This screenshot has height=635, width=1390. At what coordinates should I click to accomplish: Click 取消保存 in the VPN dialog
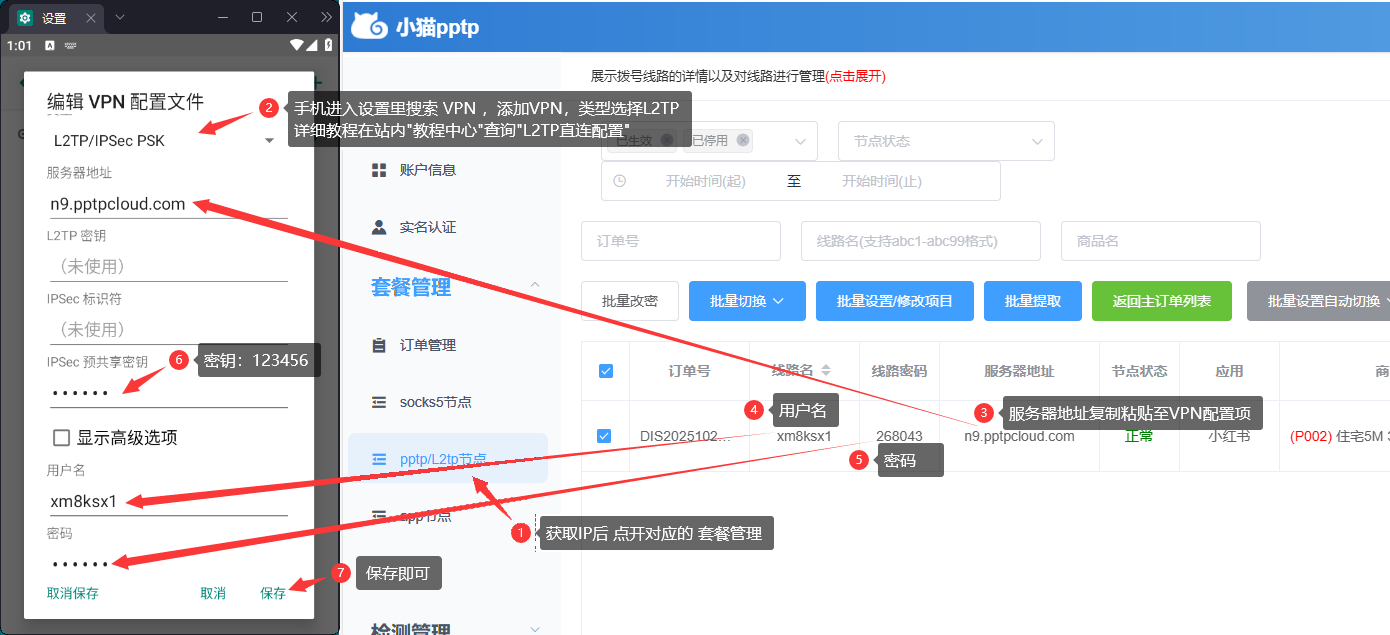coord(73,593)
